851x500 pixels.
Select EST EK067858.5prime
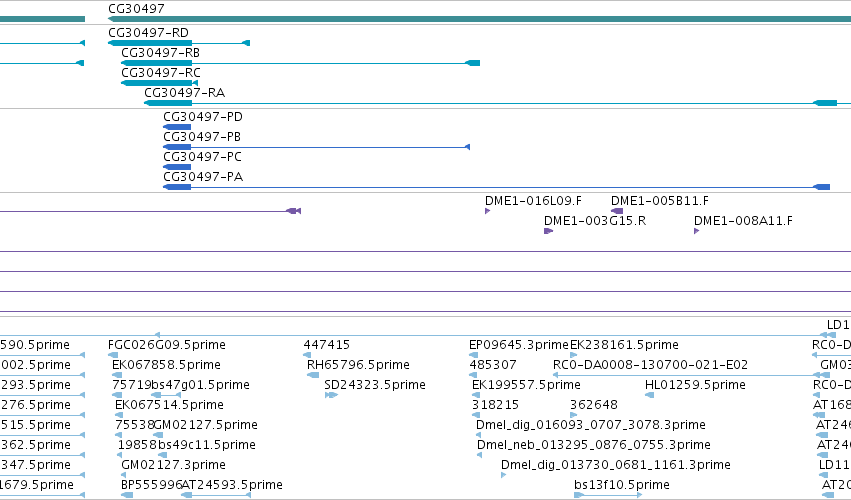click(166, 365)
